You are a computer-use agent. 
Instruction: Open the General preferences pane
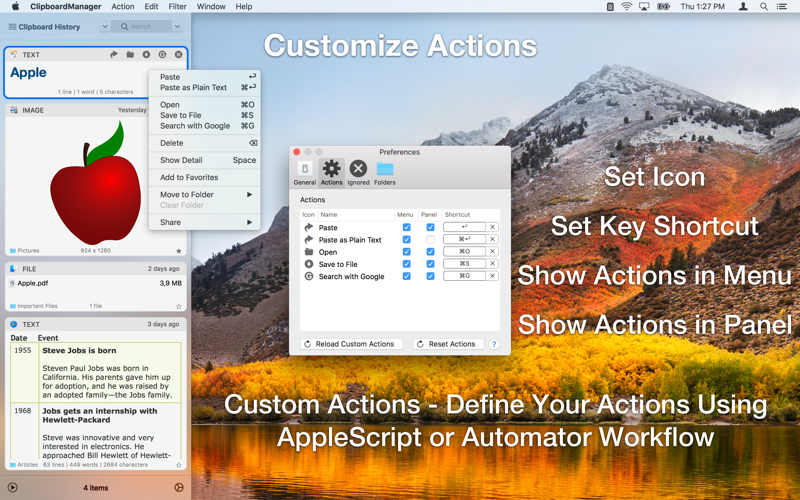(305, 172)
